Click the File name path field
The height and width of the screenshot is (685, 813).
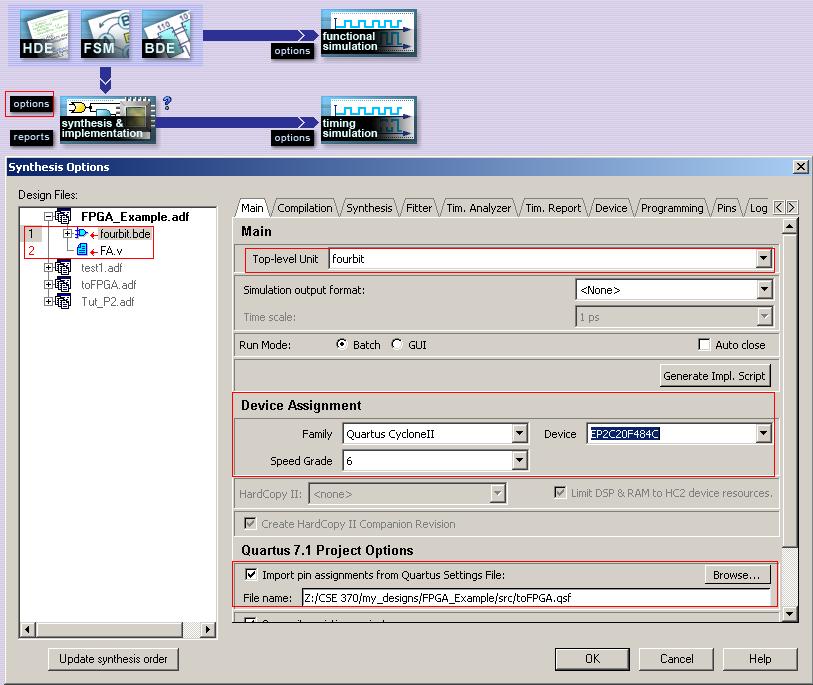[536, 597]
